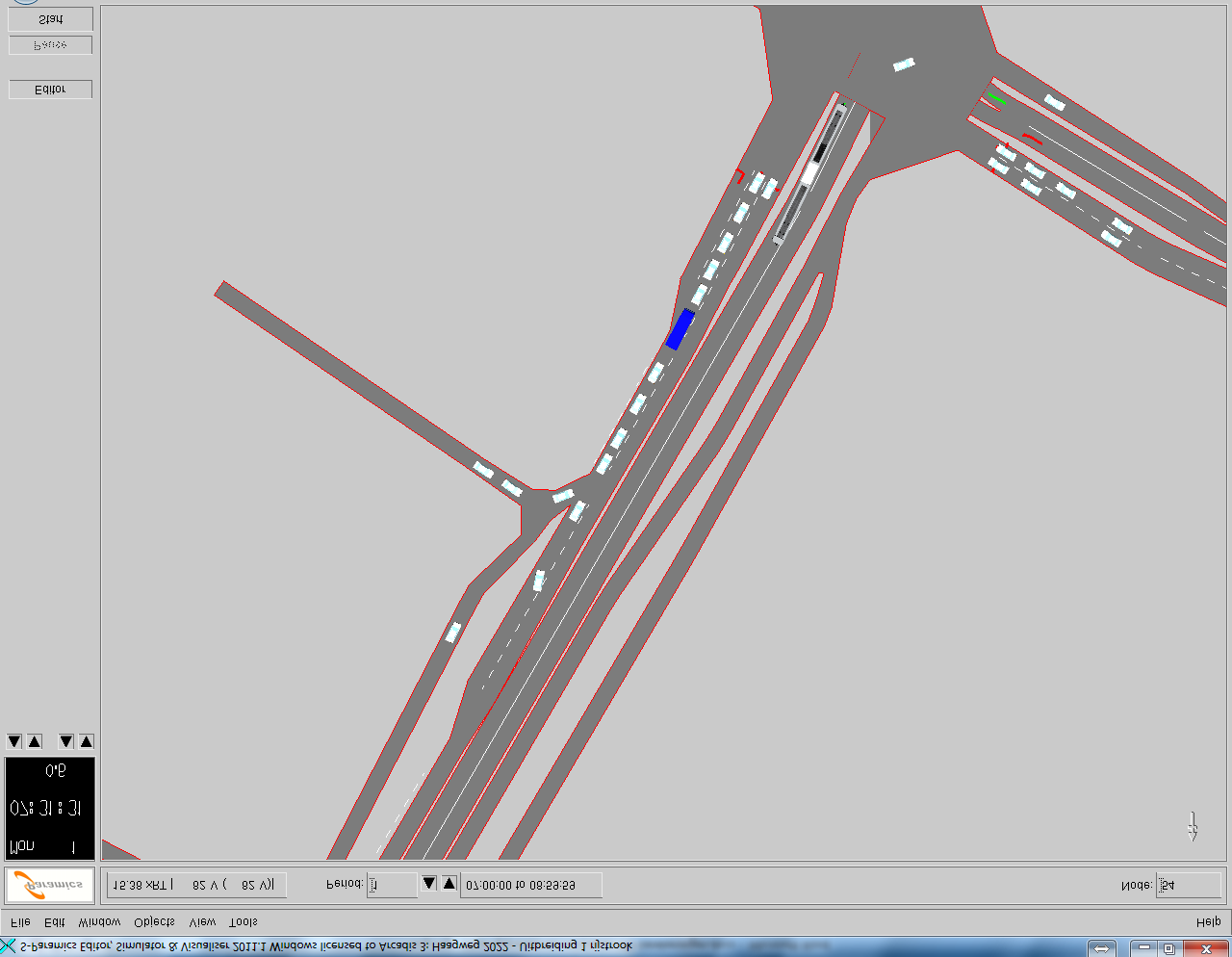Restore down the S-Paramics window
The width and height of the screenshot is (1232, 957).
pos(1169,948)
